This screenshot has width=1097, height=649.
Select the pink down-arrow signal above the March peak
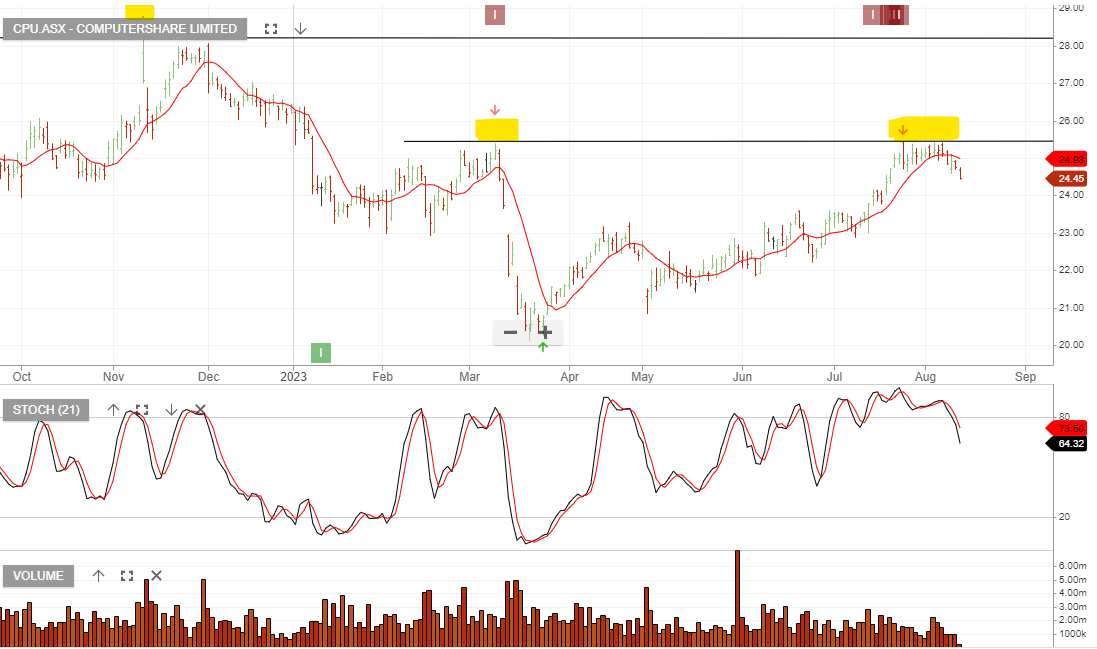pyautogui.click(x=495, y=110)
